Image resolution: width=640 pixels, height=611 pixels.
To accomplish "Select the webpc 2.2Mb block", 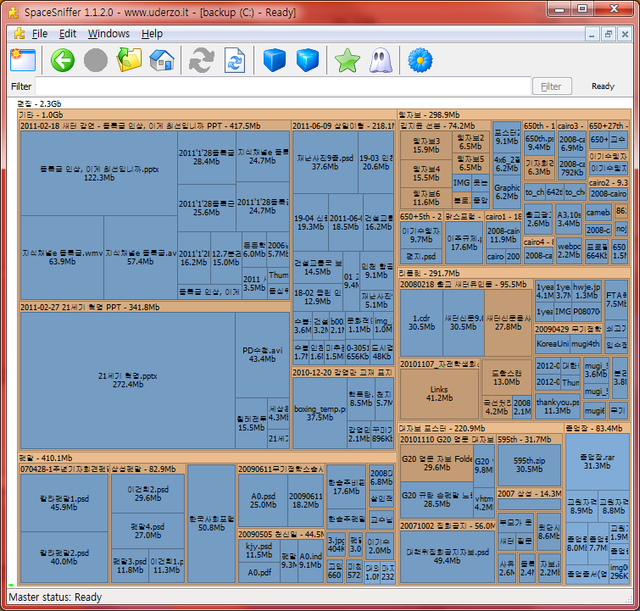I will 569,250.
